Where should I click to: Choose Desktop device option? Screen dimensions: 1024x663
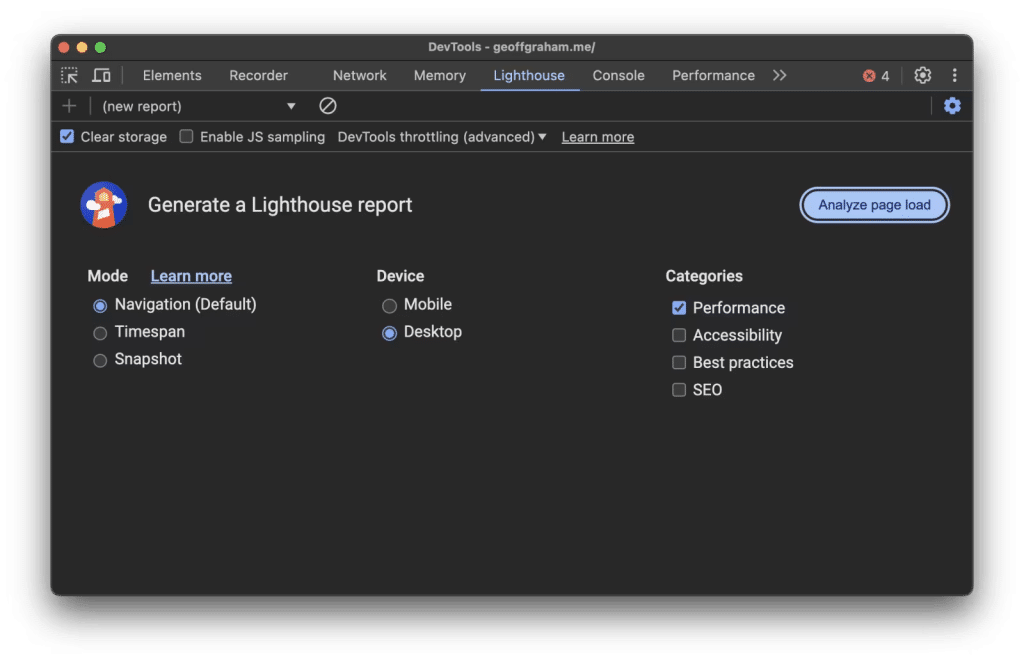[389, 333]
